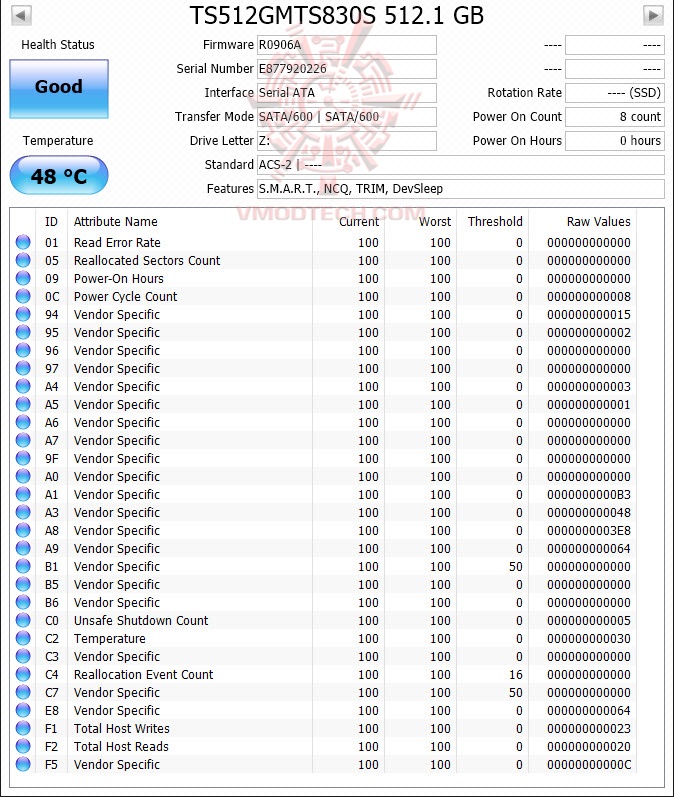The width and height of the screenshot is (674, 797).
Task: Select raw value 000000000015 in row 94
Action: pos(589,315)
